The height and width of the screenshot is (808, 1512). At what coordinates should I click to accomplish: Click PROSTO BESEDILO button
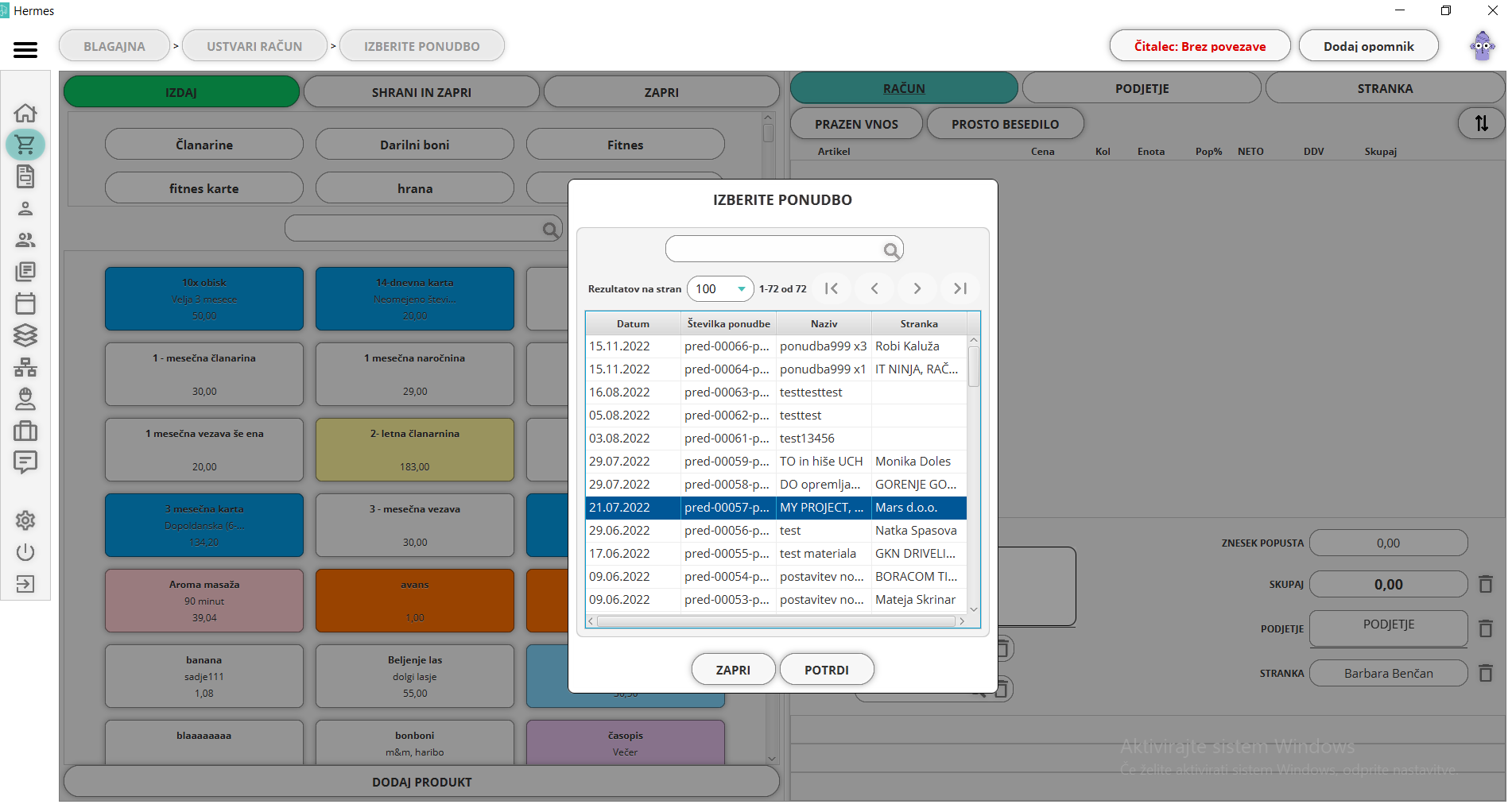click(x=1005, y=124)
